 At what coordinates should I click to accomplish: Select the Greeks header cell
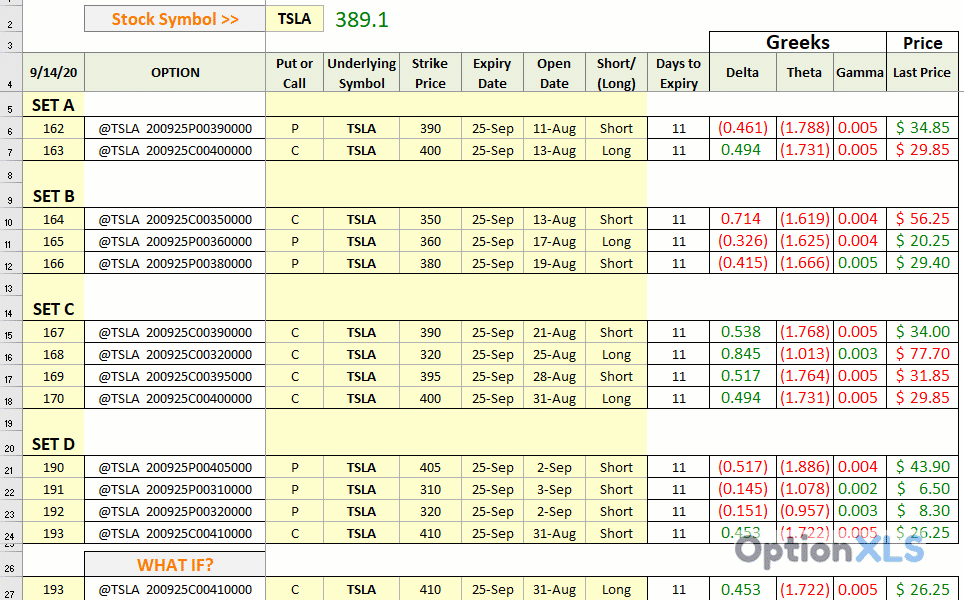pyautogui.click(x=797, y=42)
